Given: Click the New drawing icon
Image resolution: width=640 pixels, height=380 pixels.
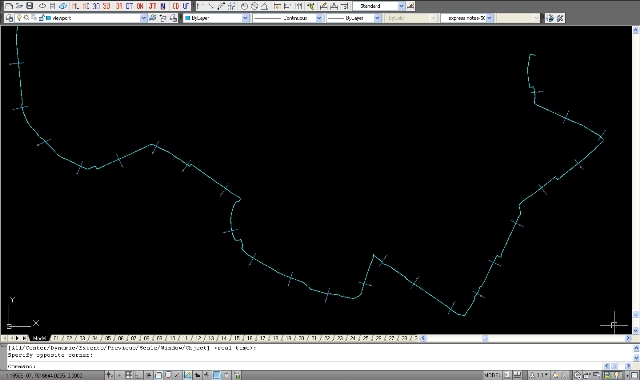Looking at the screenshot, I should [9, 6].
